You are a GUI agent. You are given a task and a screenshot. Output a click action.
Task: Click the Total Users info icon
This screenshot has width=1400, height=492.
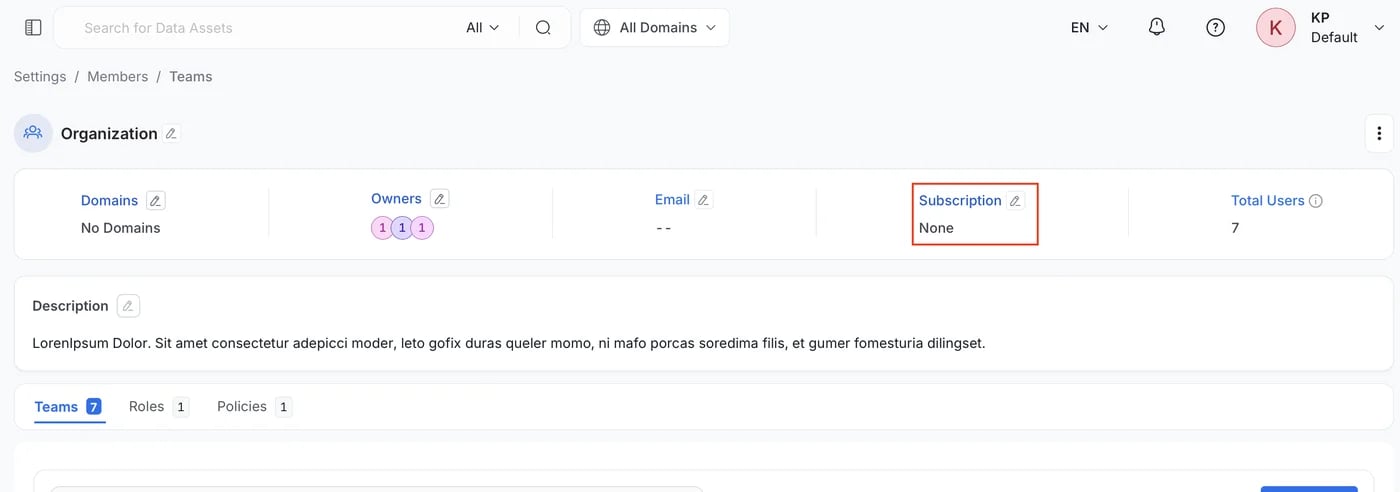pos(1316,201)
